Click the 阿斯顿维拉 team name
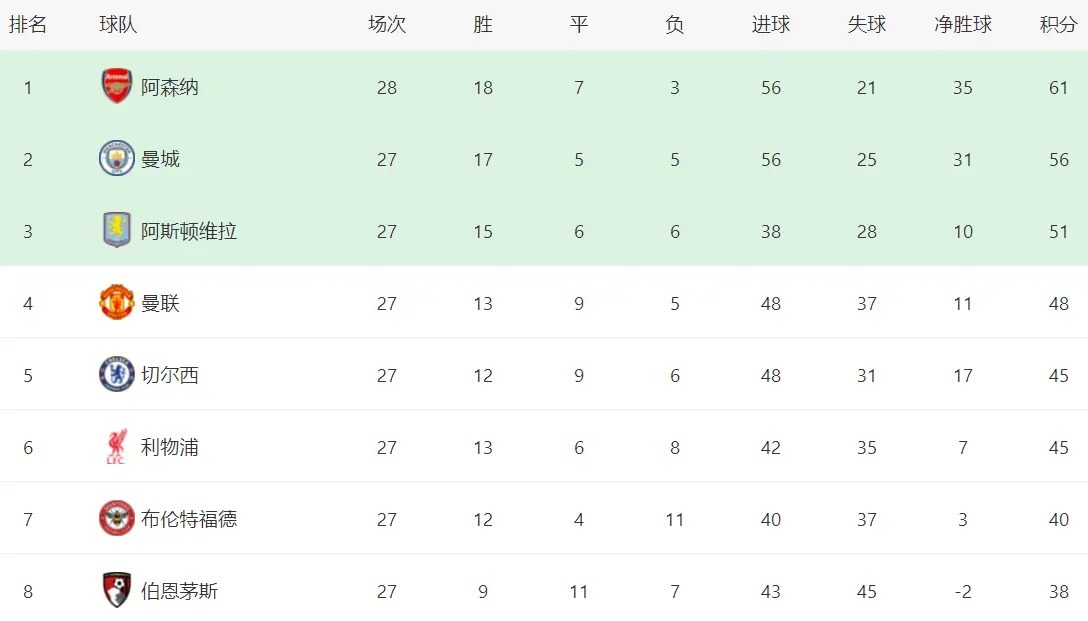This screenshot has width=1088, height=621. pos(189,231)
